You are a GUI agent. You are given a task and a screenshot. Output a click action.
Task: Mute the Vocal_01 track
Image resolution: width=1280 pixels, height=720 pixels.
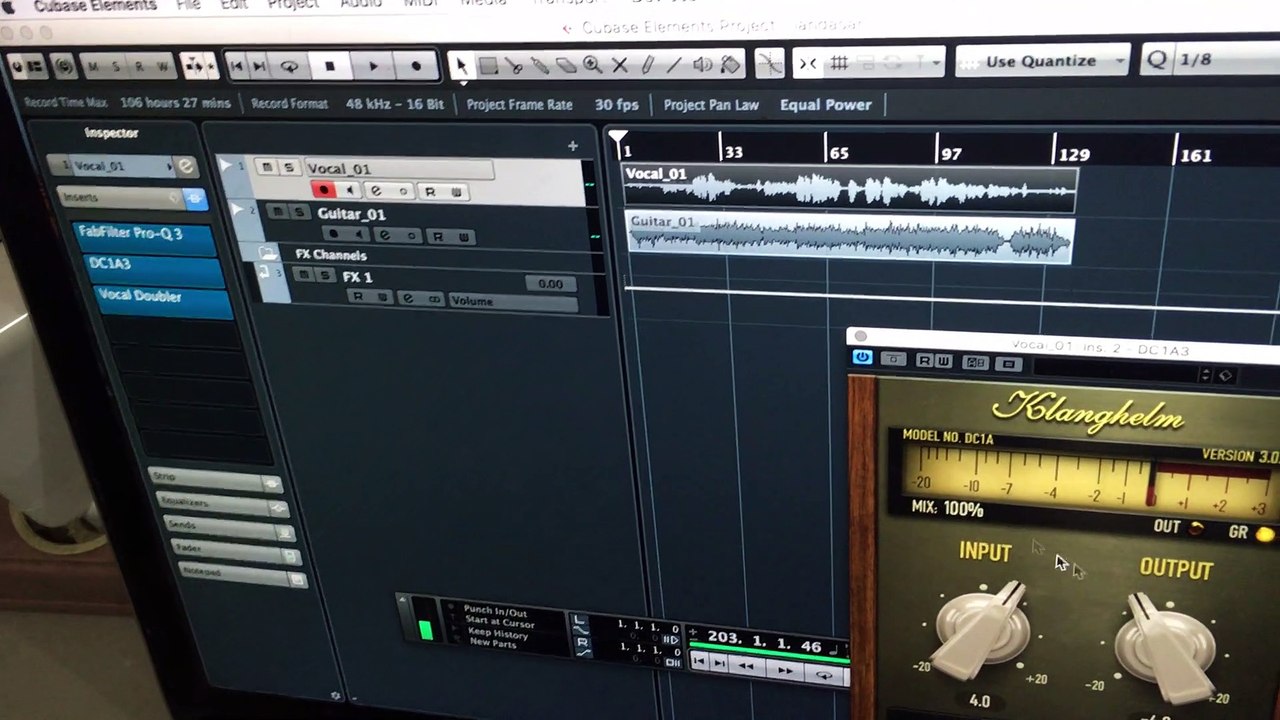coord(266,167)
